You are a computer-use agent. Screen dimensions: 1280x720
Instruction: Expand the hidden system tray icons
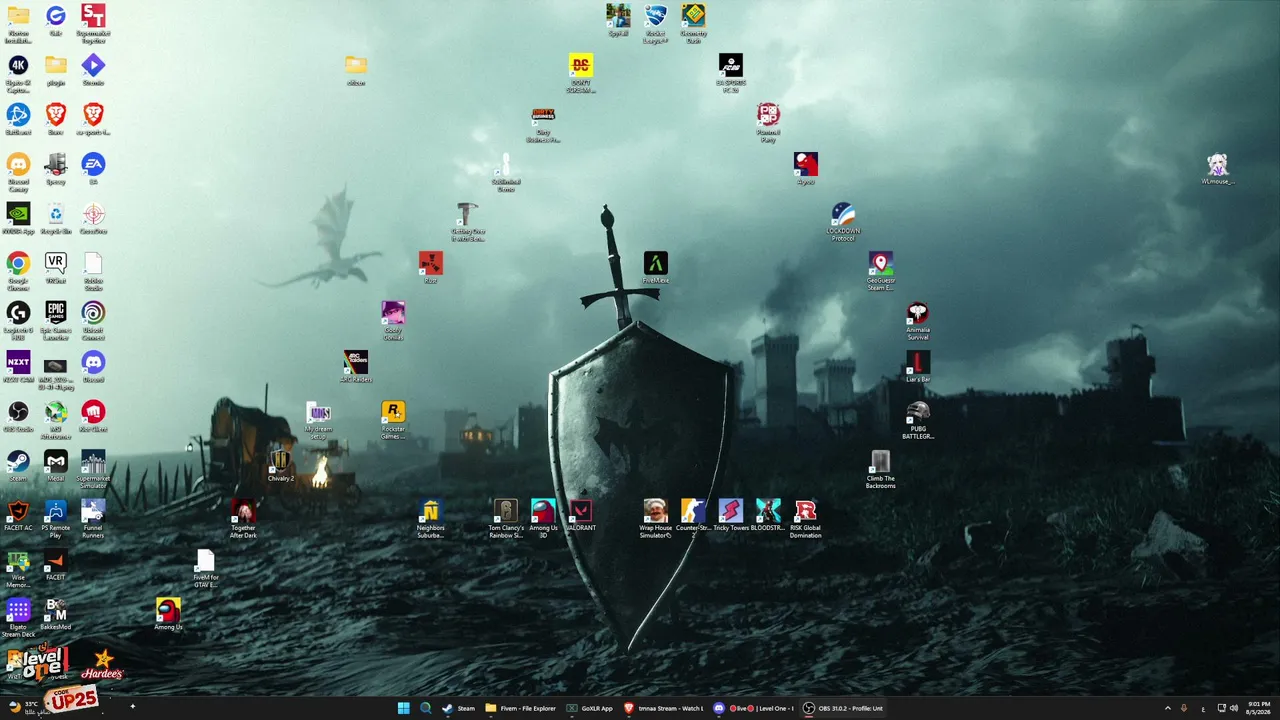[x=1167, y=708]
